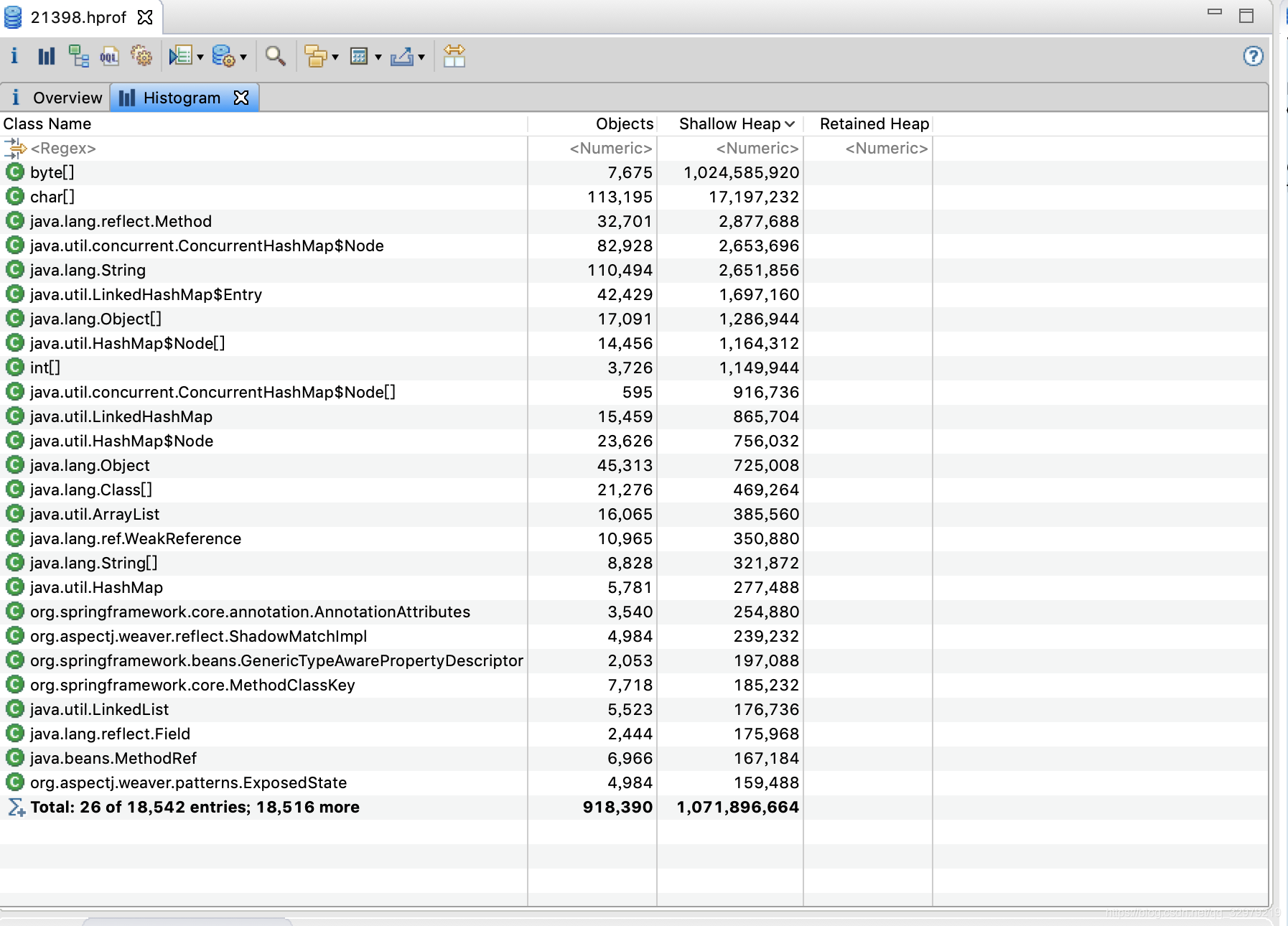This screenshot has width=1288, height=926.
Task: Sort by the Objects column header
Action: (x=592, y=124)
